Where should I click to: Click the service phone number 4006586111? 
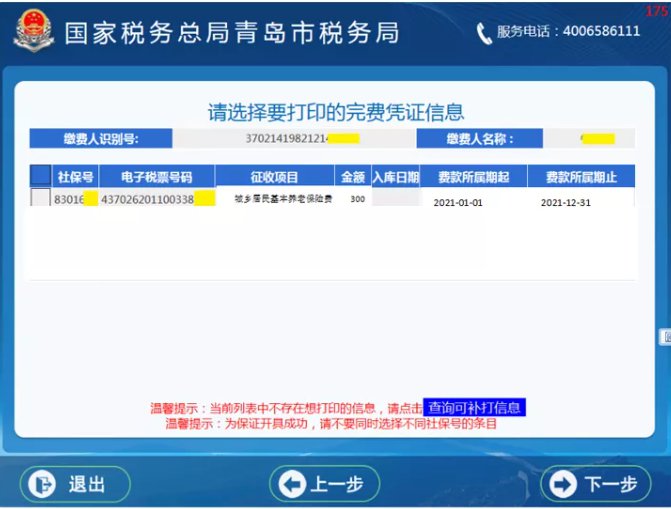tap(601, 31)
